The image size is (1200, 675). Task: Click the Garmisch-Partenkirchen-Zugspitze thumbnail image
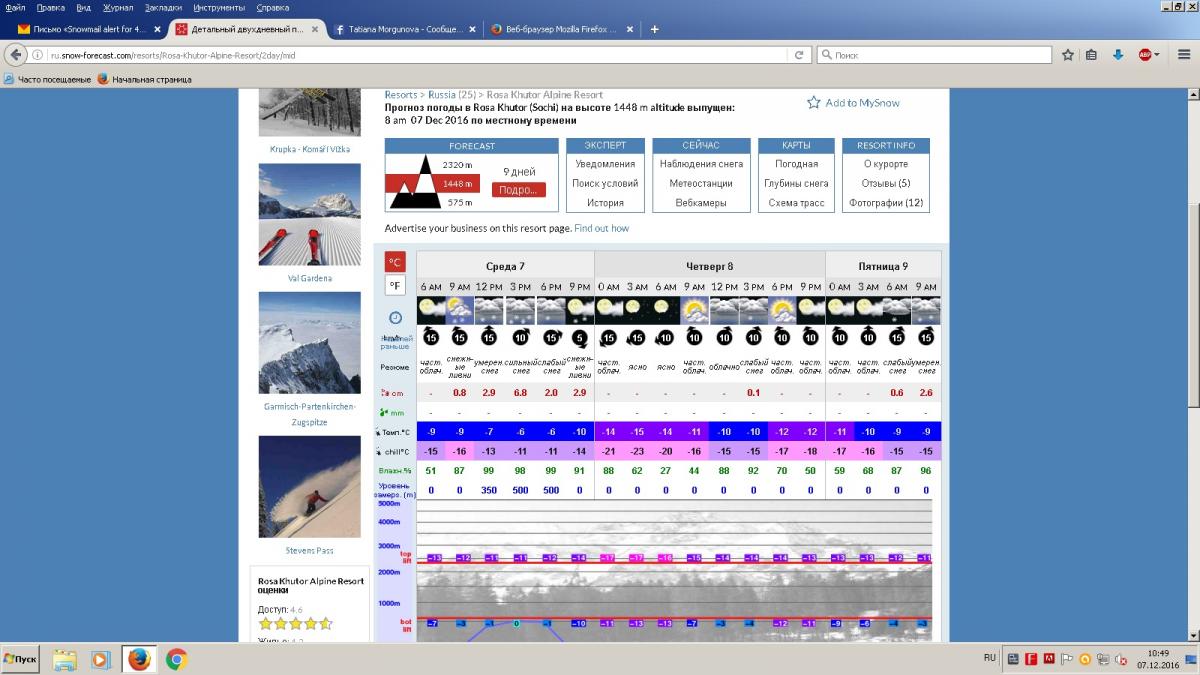click(309, 343)
